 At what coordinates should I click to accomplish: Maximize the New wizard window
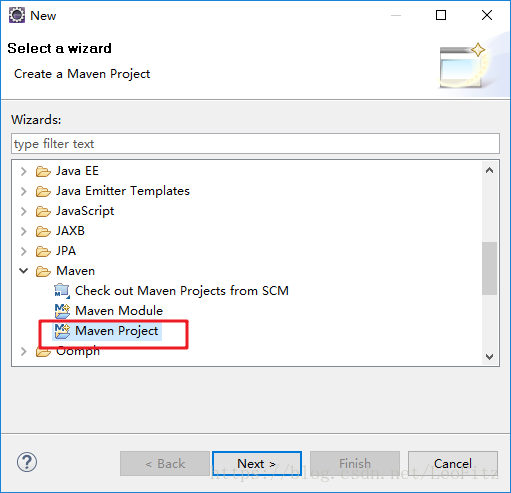coord(441,15)
